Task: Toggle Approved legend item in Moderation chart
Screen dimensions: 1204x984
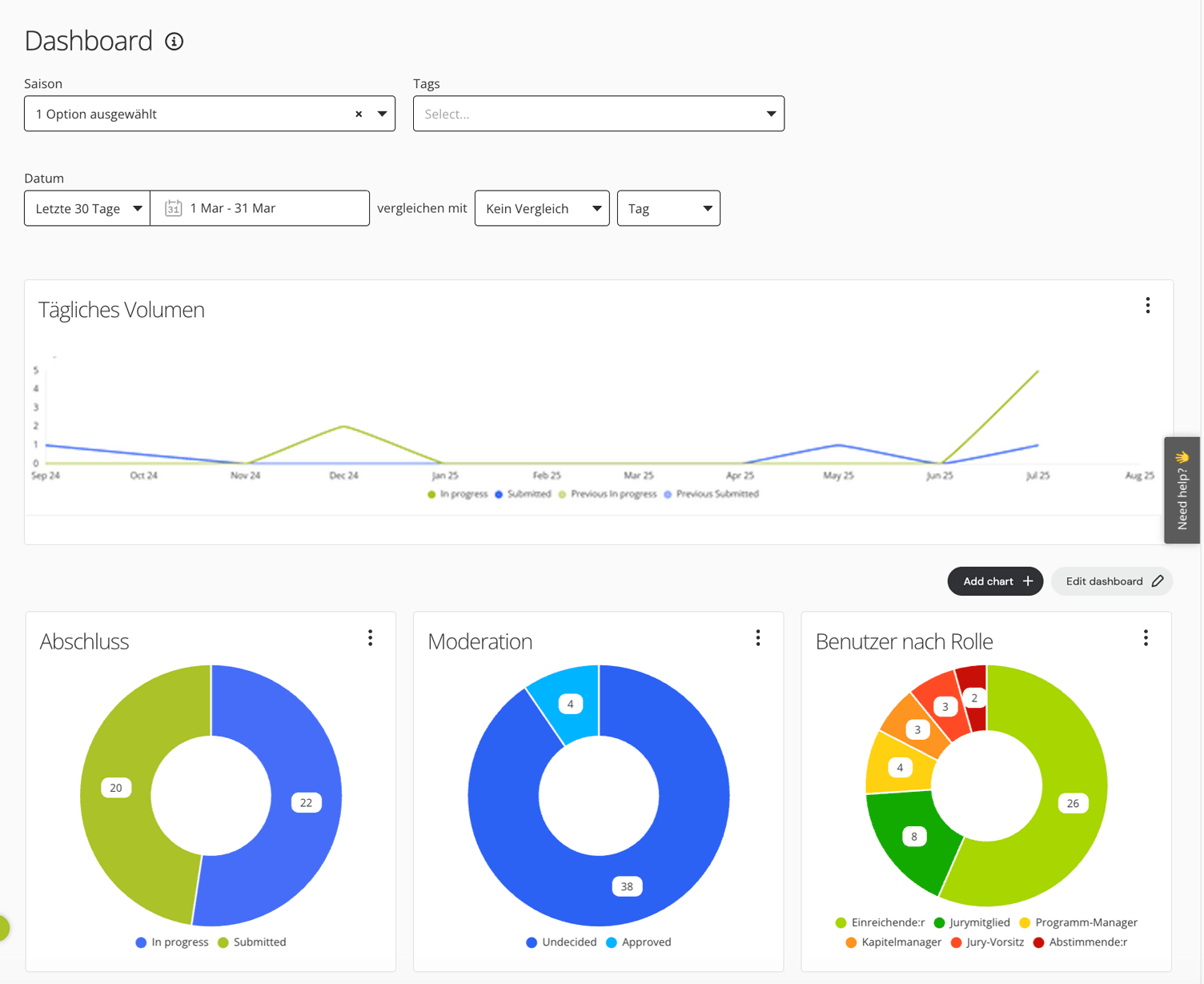Action: coord(639,942)
